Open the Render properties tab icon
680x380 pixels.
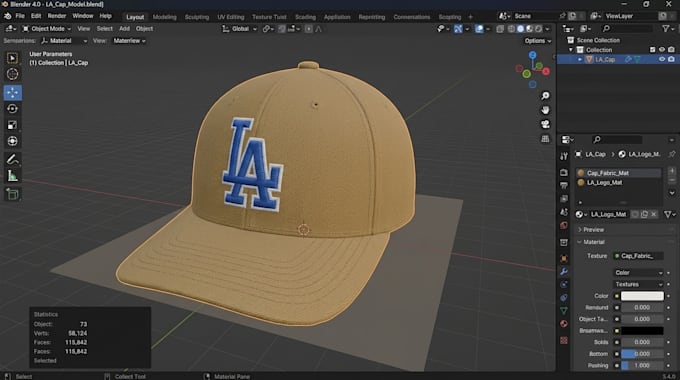pyautogui.click(x=564, y=173)
